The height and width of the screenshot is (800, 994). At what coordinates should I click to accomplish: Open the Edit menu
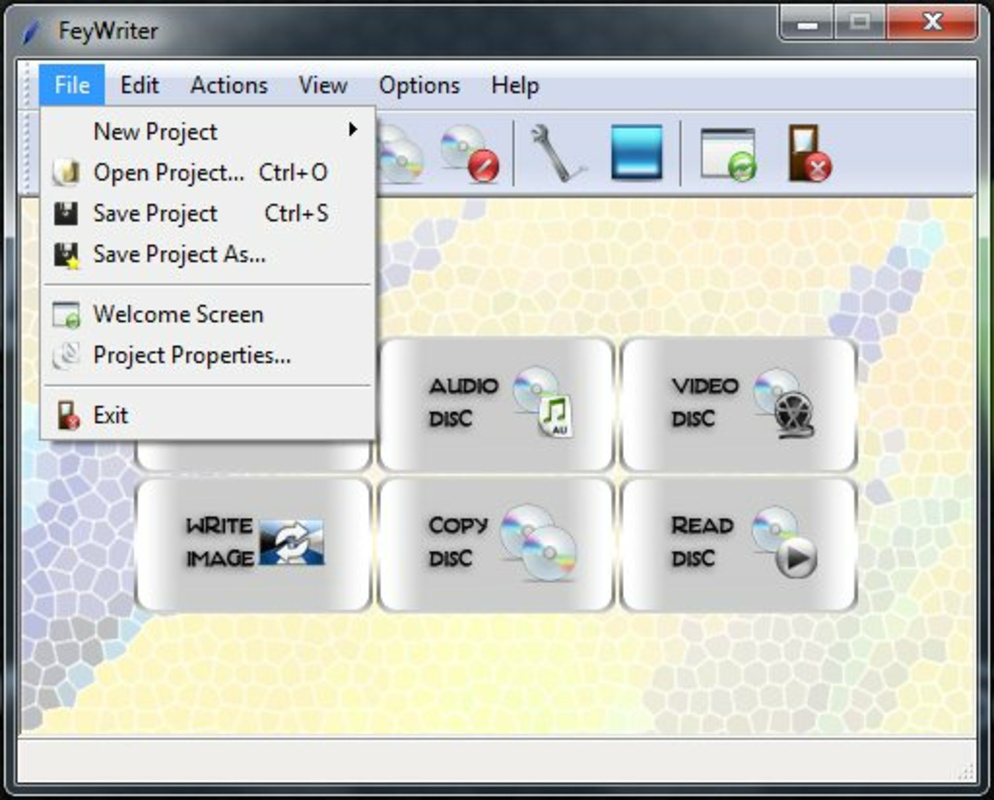click(x=139, y=85)
